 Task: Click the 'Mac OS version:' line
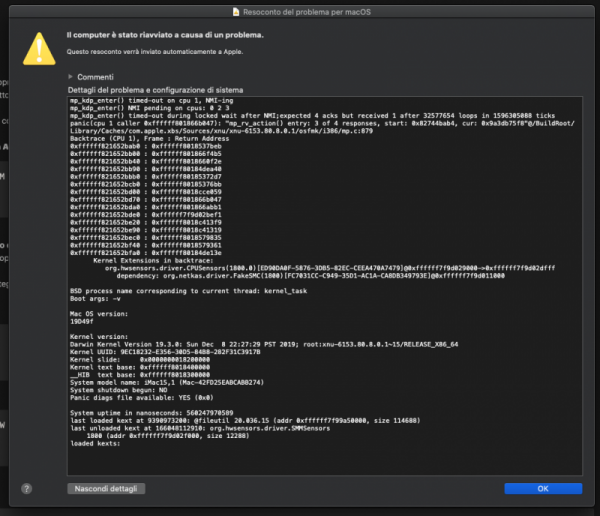(99, 314)
